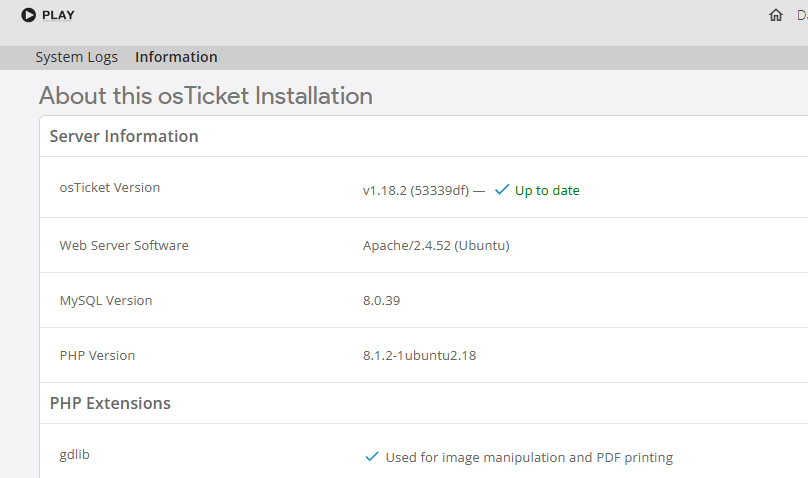Screen dimensions: 808x478
Task: Open the System Logs tab
Action: tap(76, 57)
